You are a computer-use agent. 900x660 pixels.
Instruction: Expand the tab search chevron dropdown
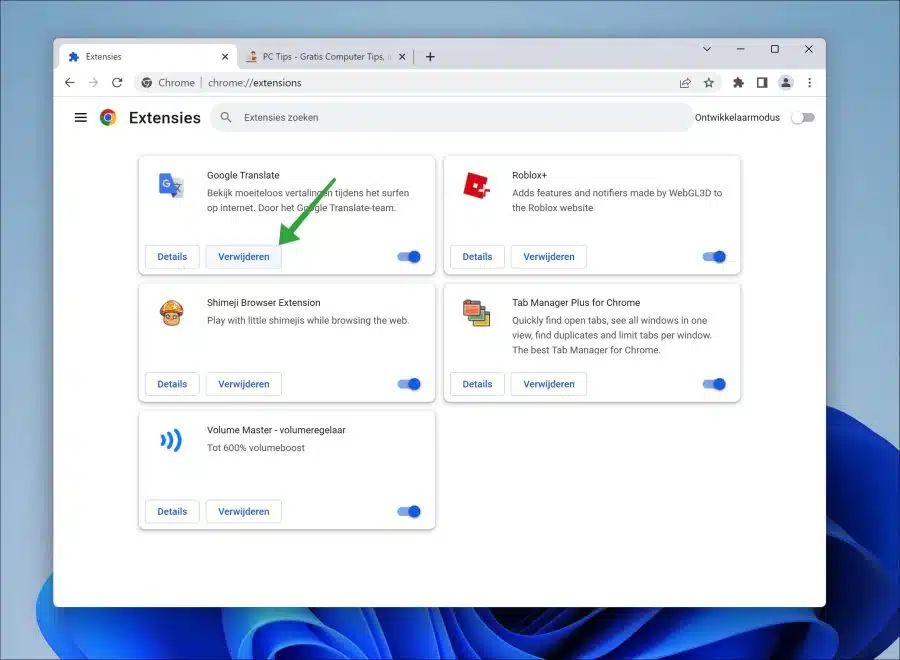point(707,49)
